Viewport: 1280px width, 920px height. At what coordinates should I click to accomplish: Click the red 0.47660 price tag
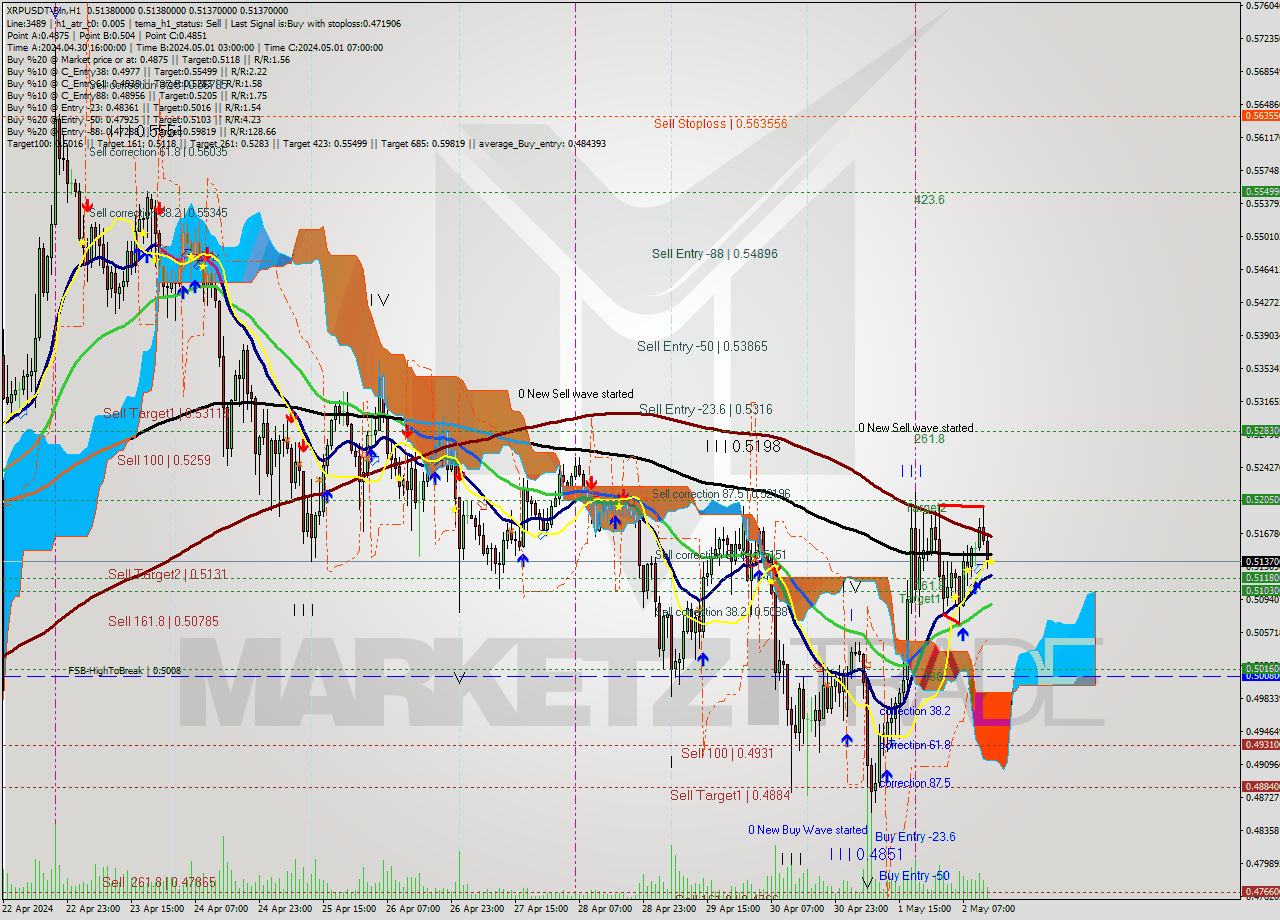click(x=1261, y=891)
